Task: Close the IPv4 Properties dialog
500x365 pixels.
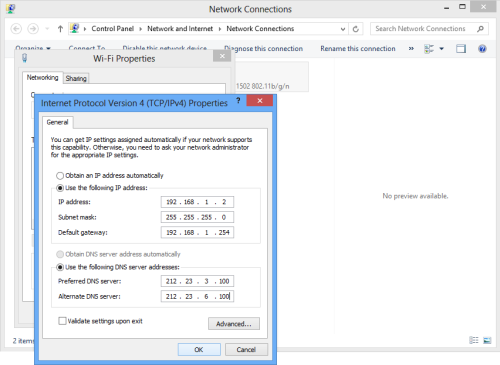Action: click(260, 100)
